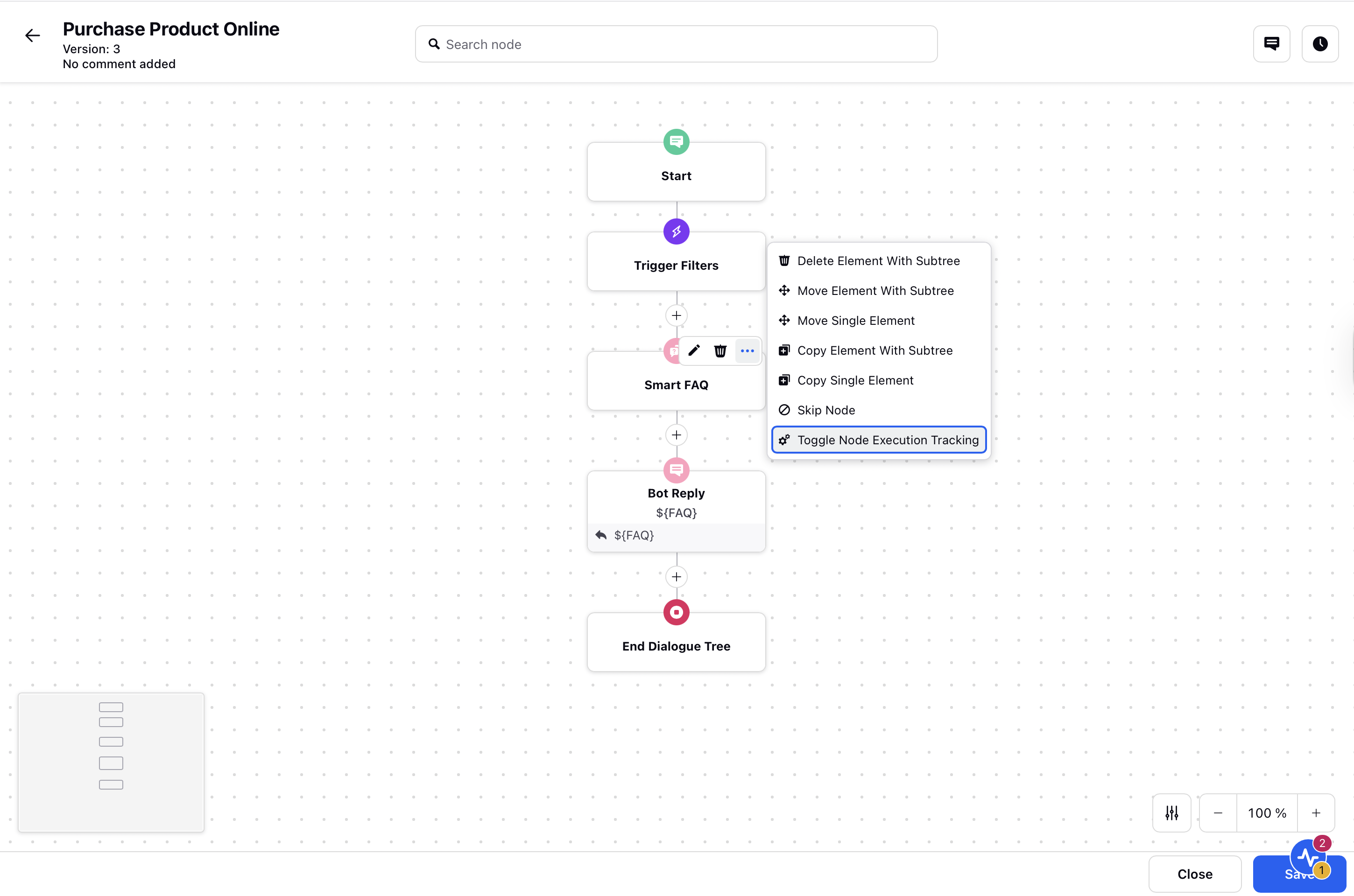Click the red End Dialogue Tree stop icon

coord(676,613)
